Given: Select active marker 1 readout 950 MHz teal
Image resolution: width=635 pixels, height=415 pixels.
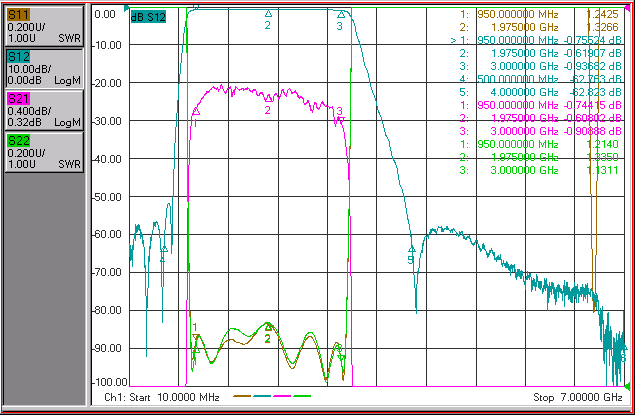Looking at the screenshot, I should 536,40.
